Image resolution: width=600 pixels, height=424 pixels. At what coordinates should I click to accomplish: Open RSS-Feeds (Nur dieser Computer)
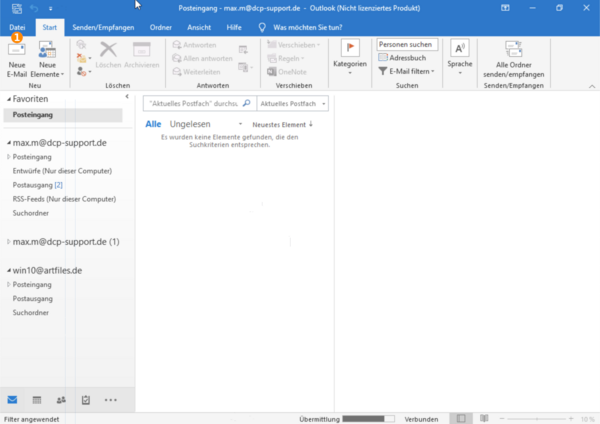click(x=64, y=199)
